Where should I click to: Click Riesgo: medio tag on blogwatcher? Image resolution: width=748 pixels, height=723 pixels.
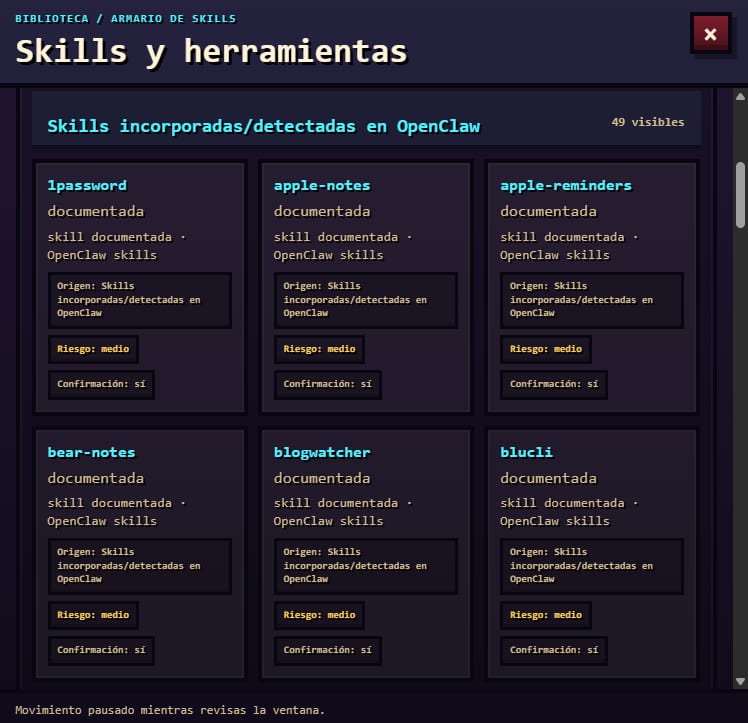coord(319,615)
